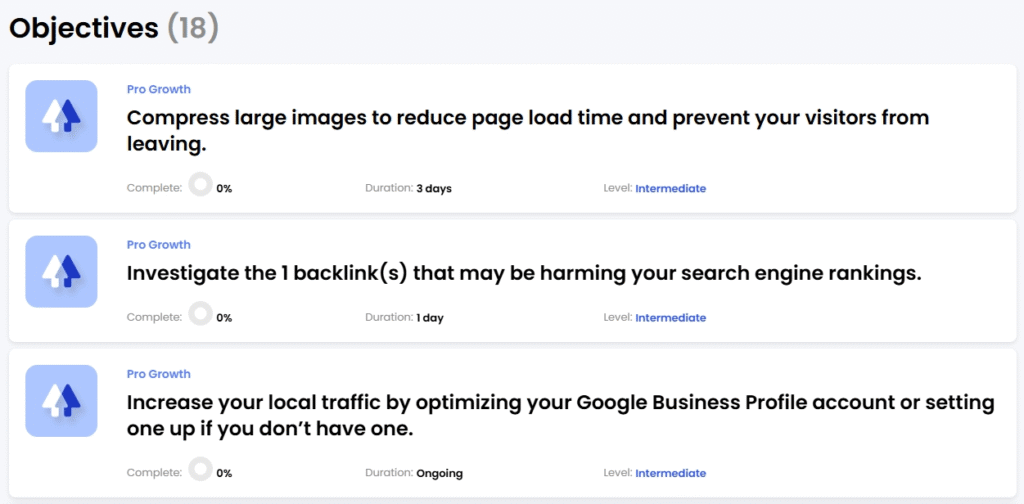Click the progress circle on the Google Business Profile objective
1024x504 pixels.
tap(201, 472)
